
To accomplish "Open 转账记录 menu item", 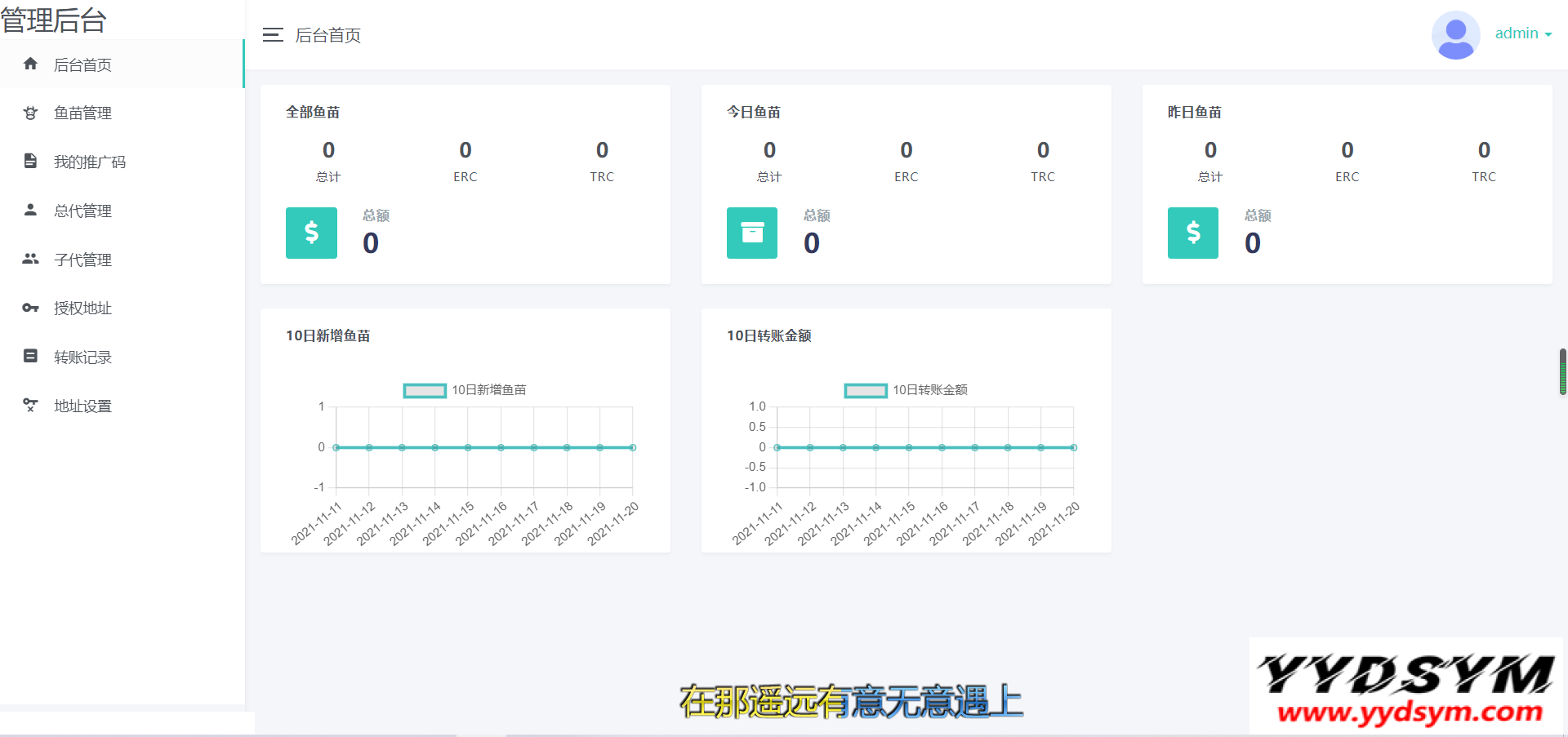I will 82,357.
